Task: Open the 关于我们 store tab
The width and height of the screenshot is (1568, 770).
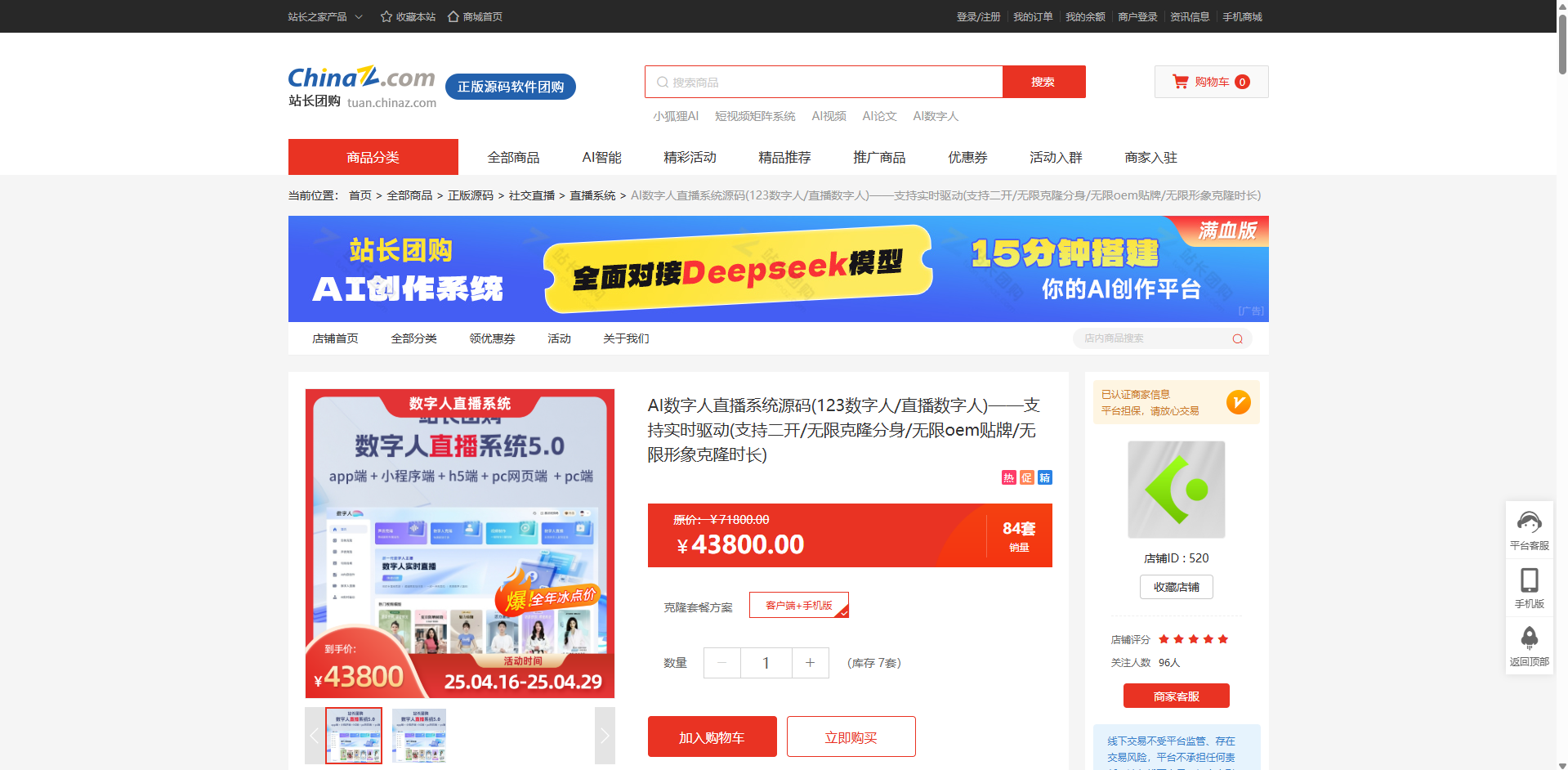Action: click(627, 338)
